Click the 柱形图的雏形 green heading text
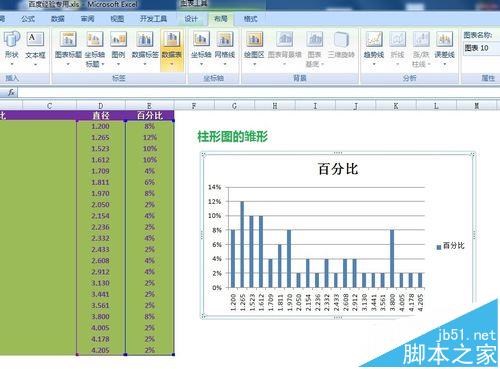The image size is (500, 369). coord(233,137)
